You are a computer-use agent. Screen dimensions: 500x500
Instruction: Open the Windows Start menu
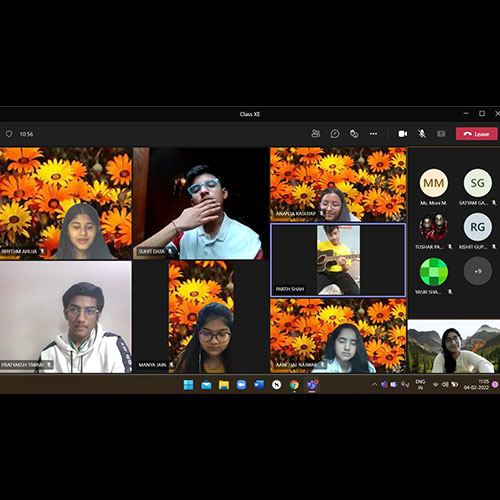coord(188,385)
